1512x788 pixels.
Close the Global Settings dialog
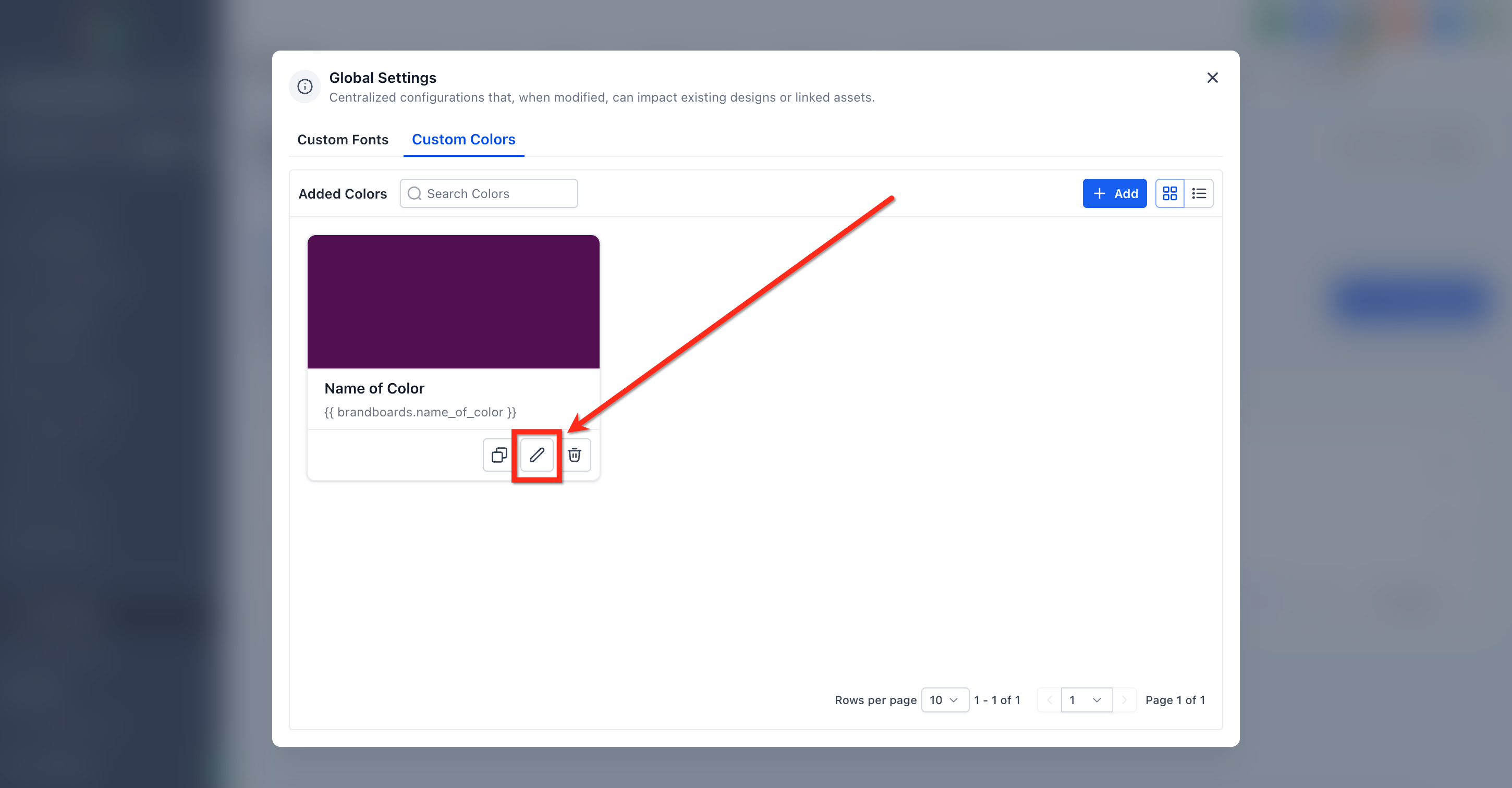1212,78
